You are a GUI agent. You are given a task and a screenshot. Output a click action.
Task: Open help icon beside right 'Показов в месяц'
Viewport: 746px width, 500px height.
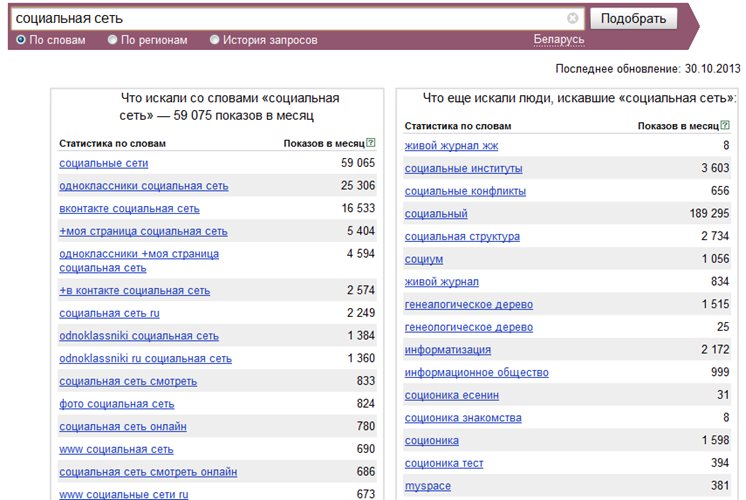point(725,125)
